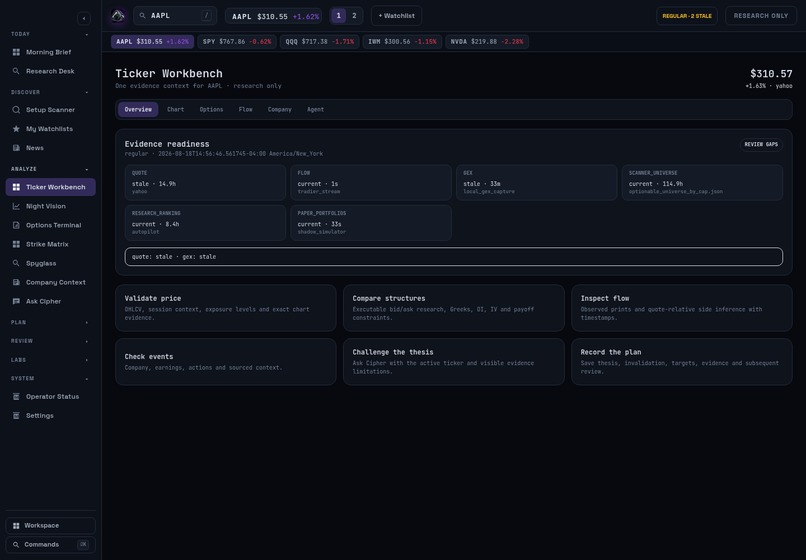Open the Validate price card
The height and width of the screenshot is (560, 806).
[226, 308]
